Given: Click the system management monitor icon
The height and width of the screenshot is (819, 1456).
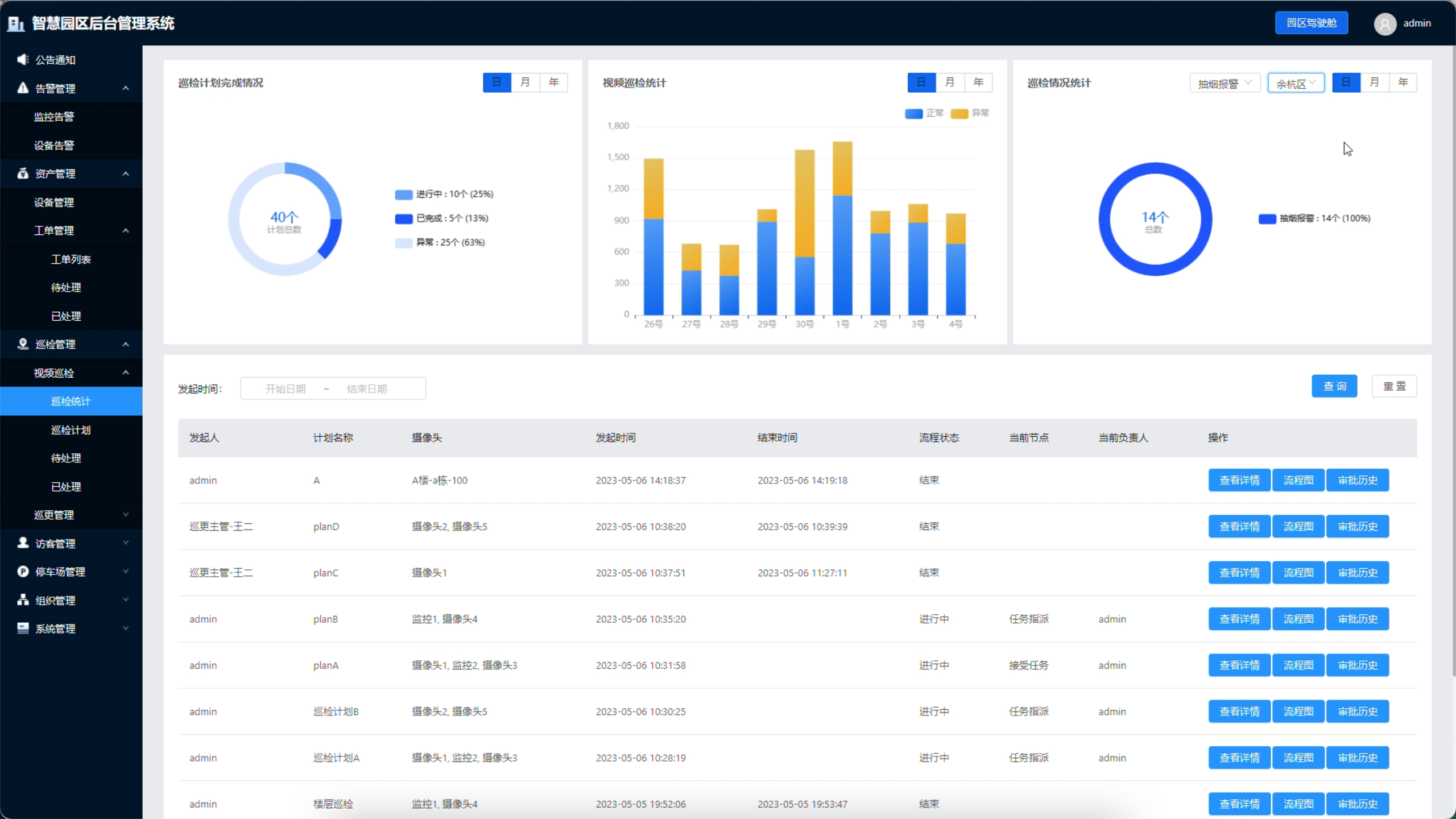Looking at the screenshot, I should tap(23, 628).
